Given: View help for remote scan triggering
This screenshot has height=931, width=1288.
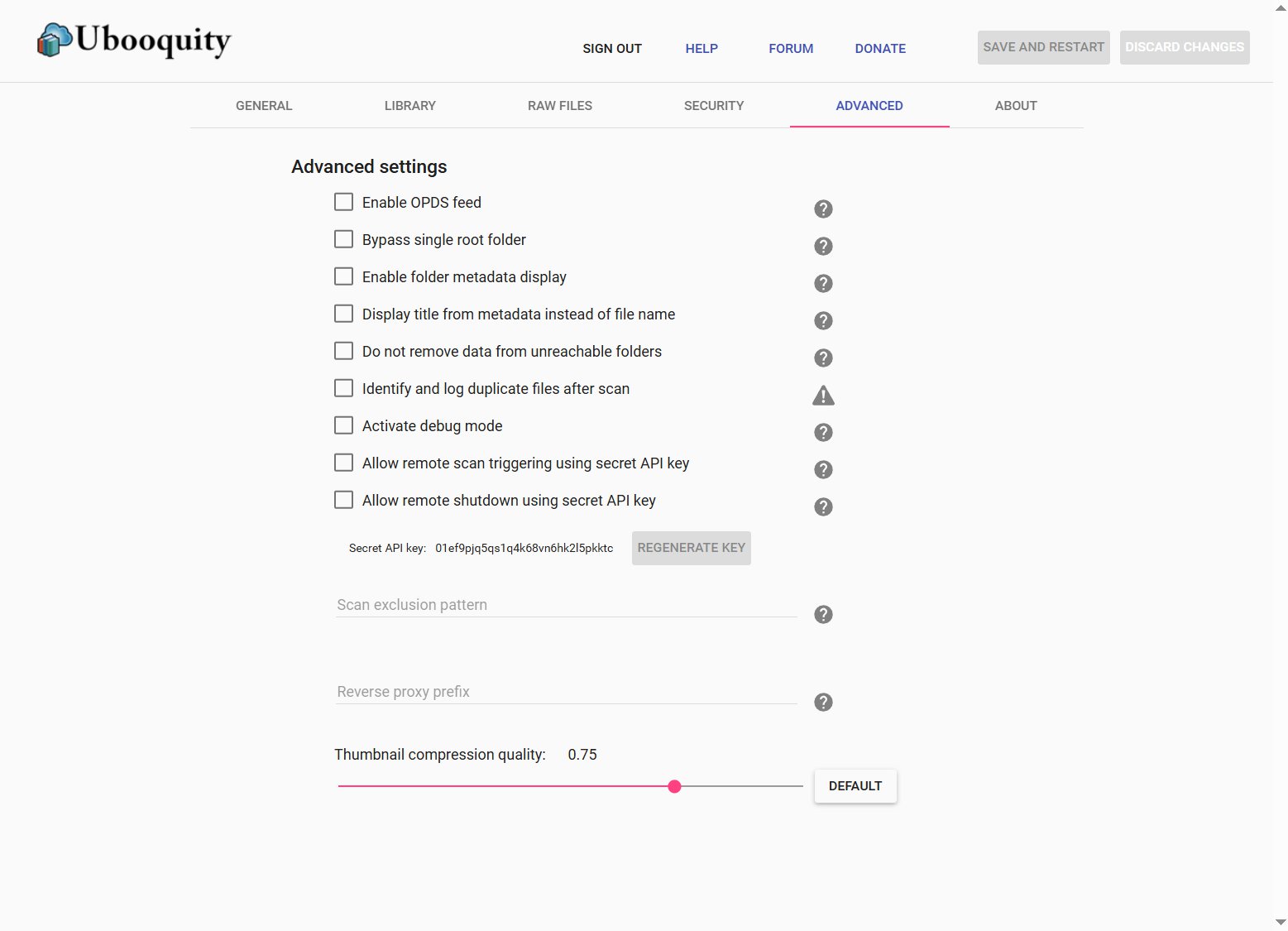Looking at the screenshot, I should (822, 469).
